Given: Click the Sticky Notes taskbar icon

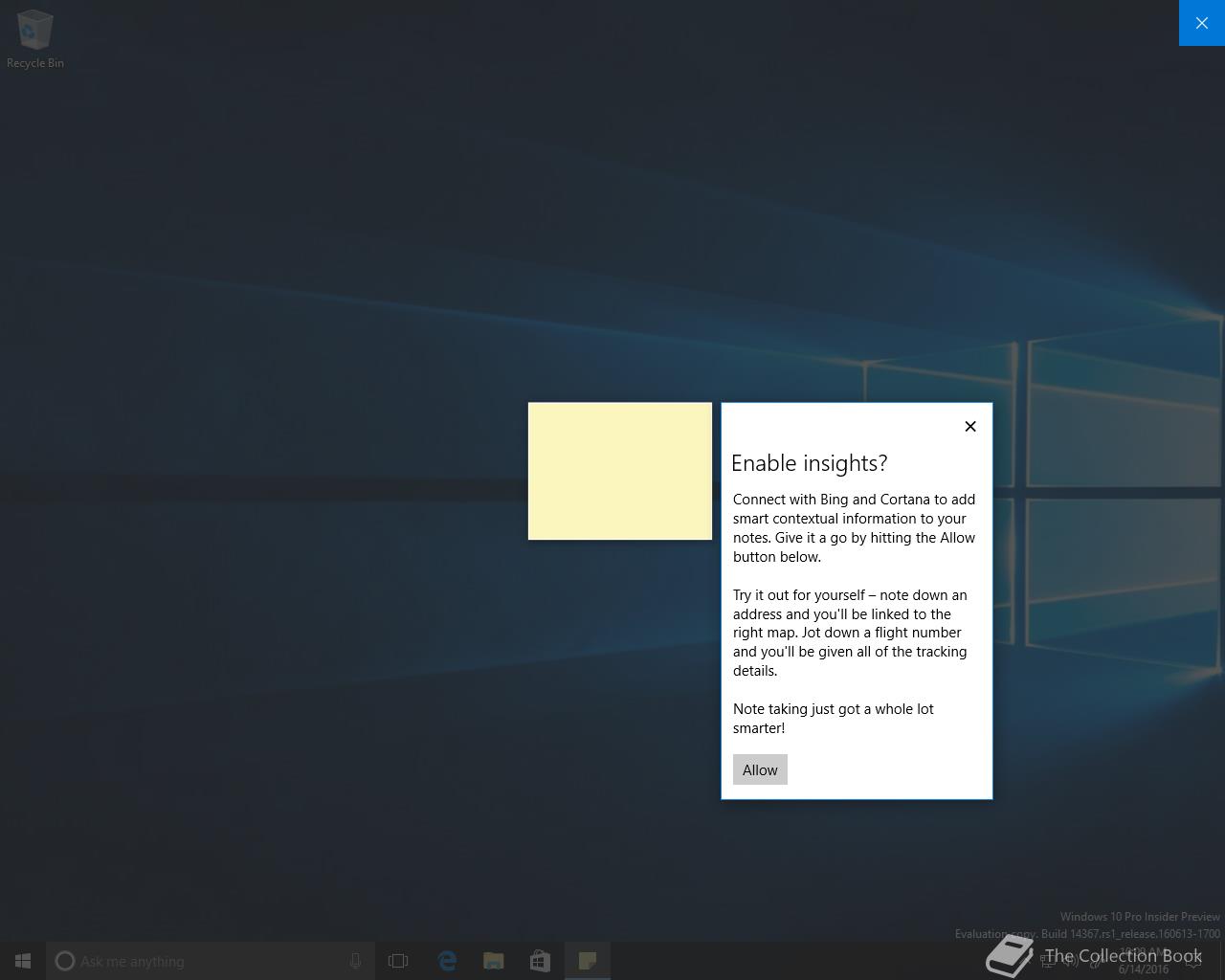Looking at the screenshot, I should [588, 961].
